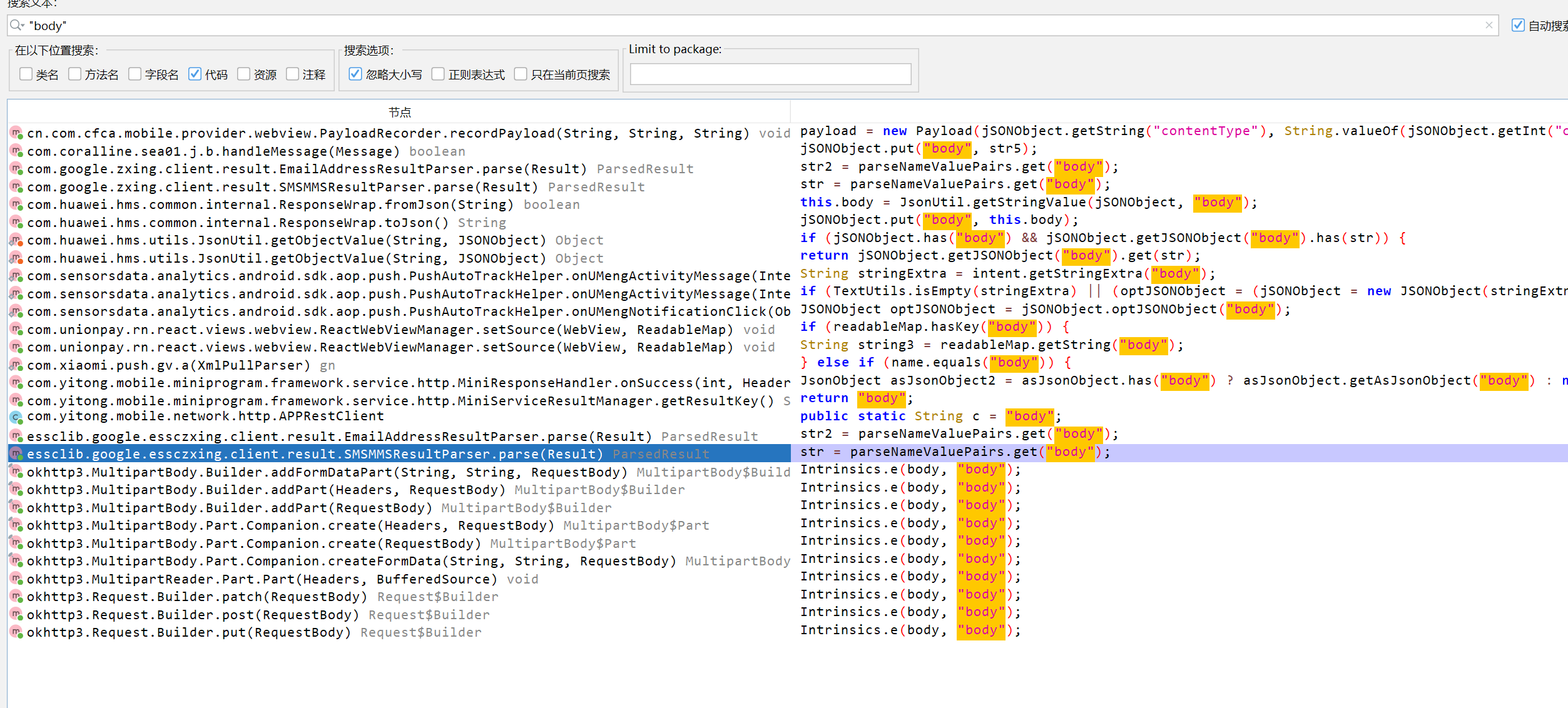Select the ReactWebViewManager.setSource first result row
The height and width of the screenshot is (708, 1568).
[375, 330]
